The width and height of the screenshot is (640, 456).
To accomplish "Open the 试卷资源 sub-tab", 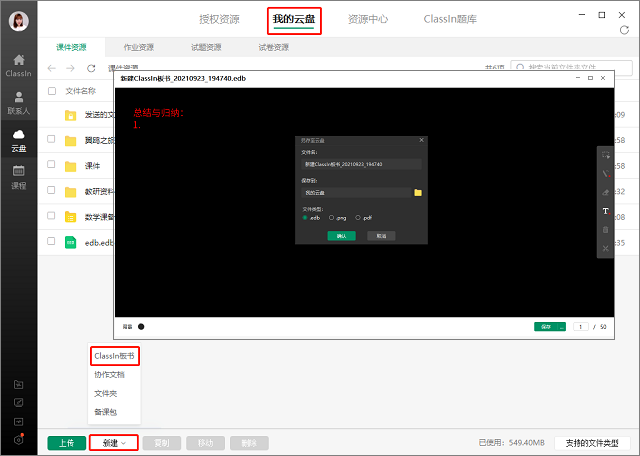I will pyautogui.click(x=273, y=47).
